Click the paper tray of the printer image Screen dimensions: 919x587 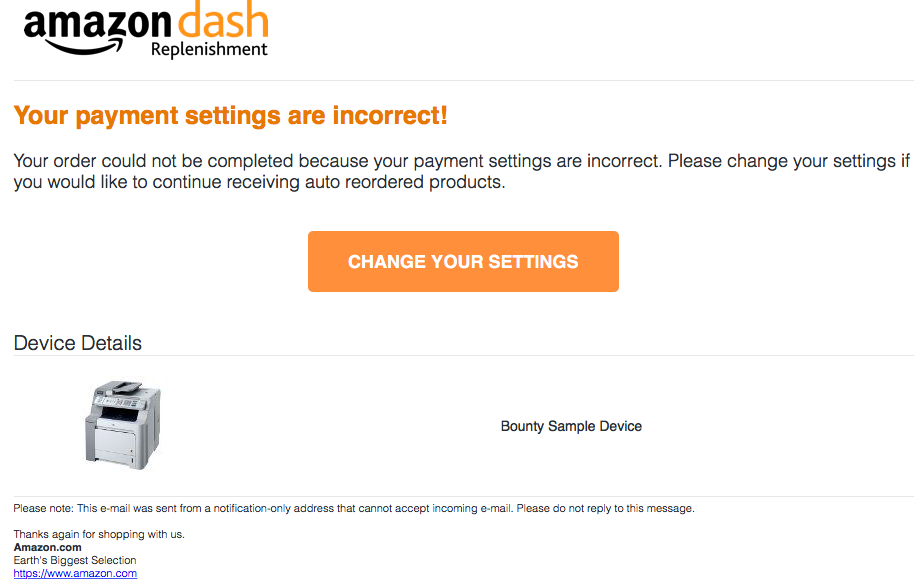pos(116,445)
